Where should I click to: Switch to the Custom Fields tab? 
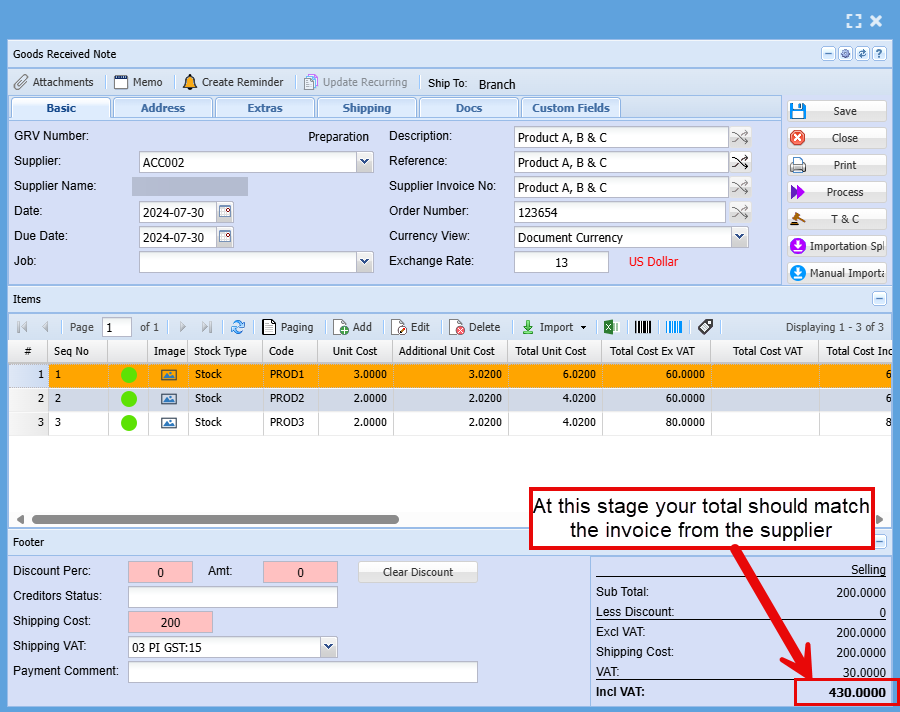coord(571,108)
